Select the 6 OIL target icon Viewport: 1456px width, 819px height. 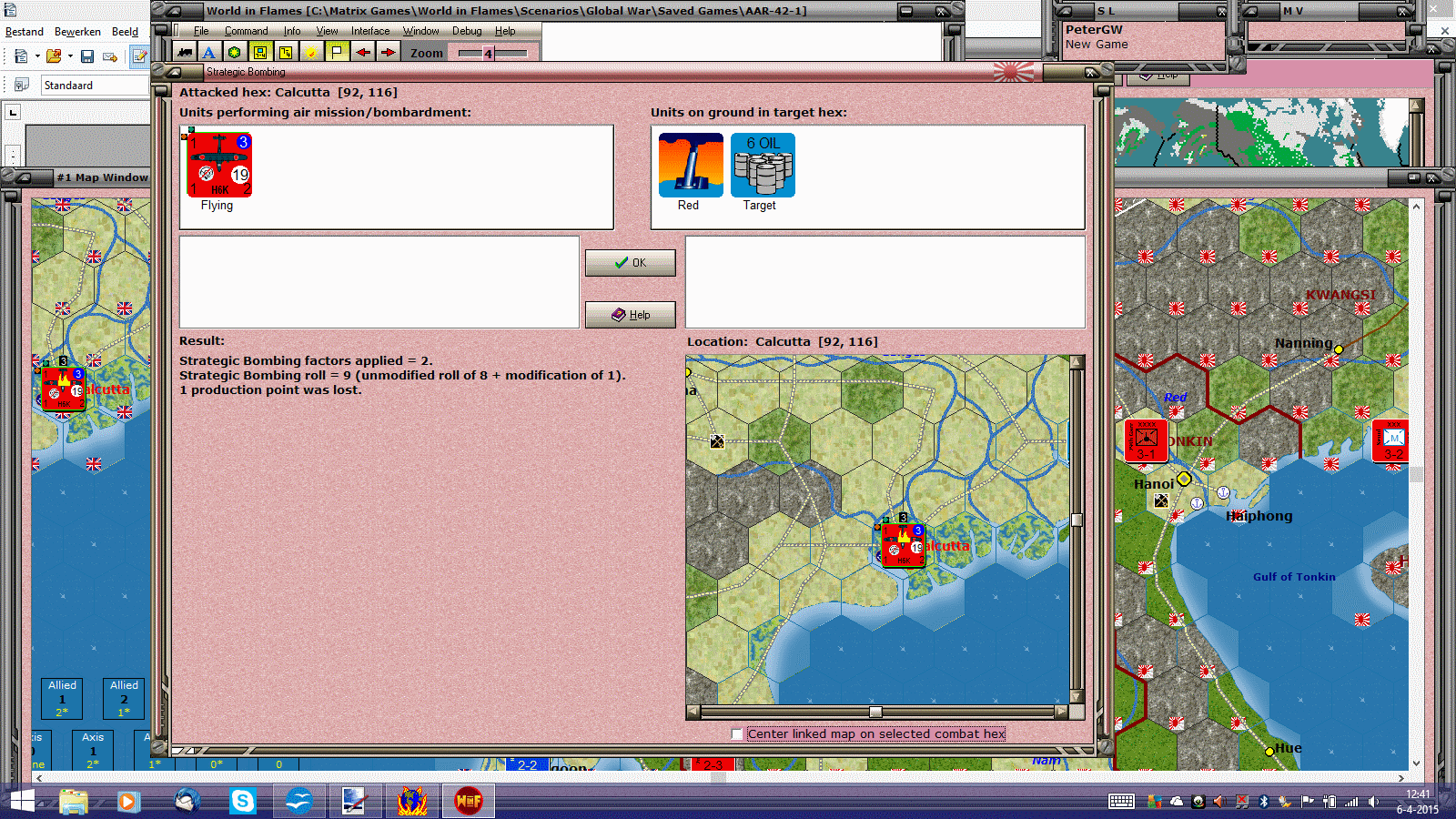coord(763,165)
